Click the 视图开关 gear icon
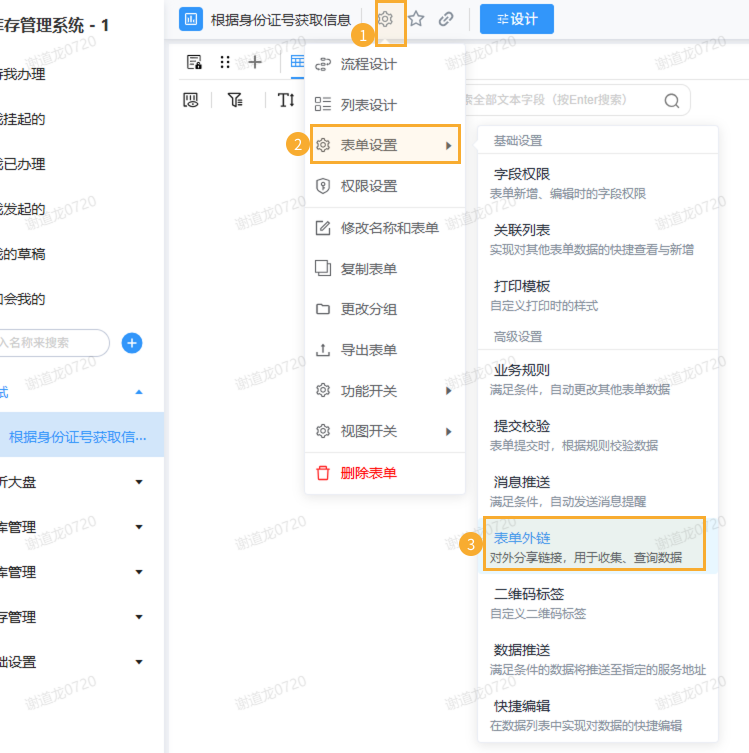 [x=323, y=431]
